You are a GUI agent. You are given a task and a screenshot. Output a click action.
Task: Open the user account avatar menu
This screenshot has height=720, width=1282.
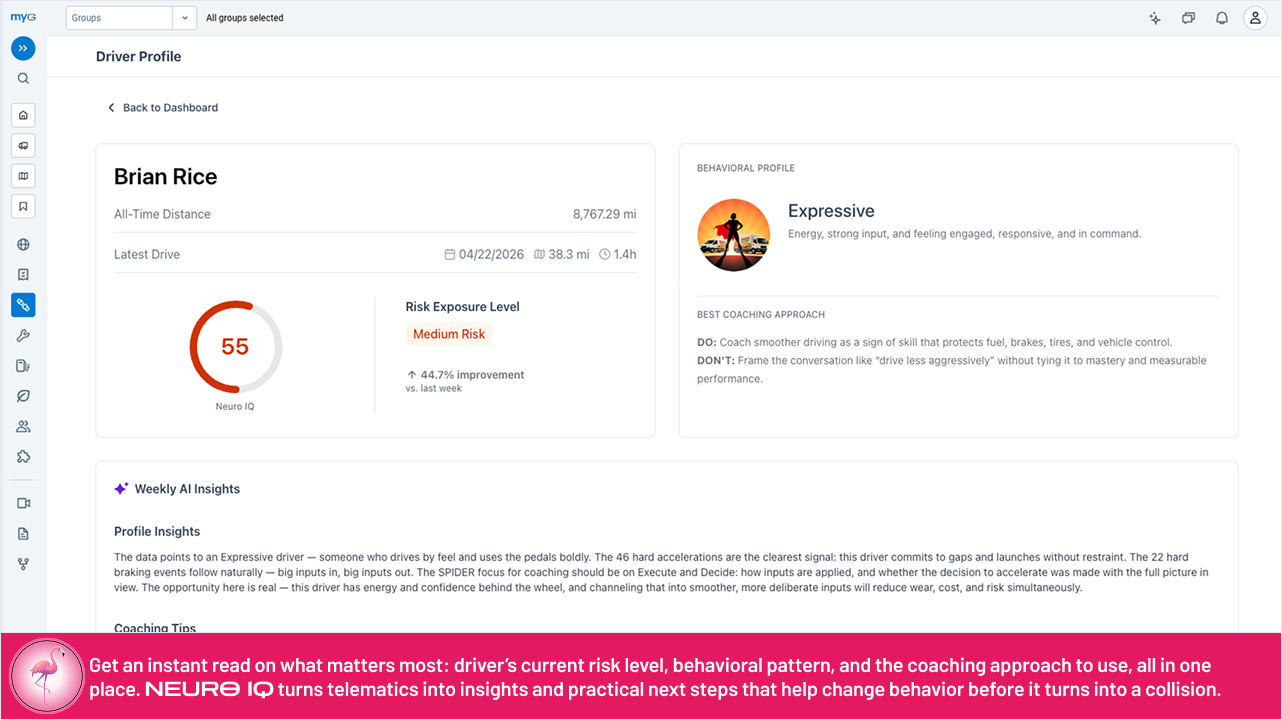[x=1255, y=18]
